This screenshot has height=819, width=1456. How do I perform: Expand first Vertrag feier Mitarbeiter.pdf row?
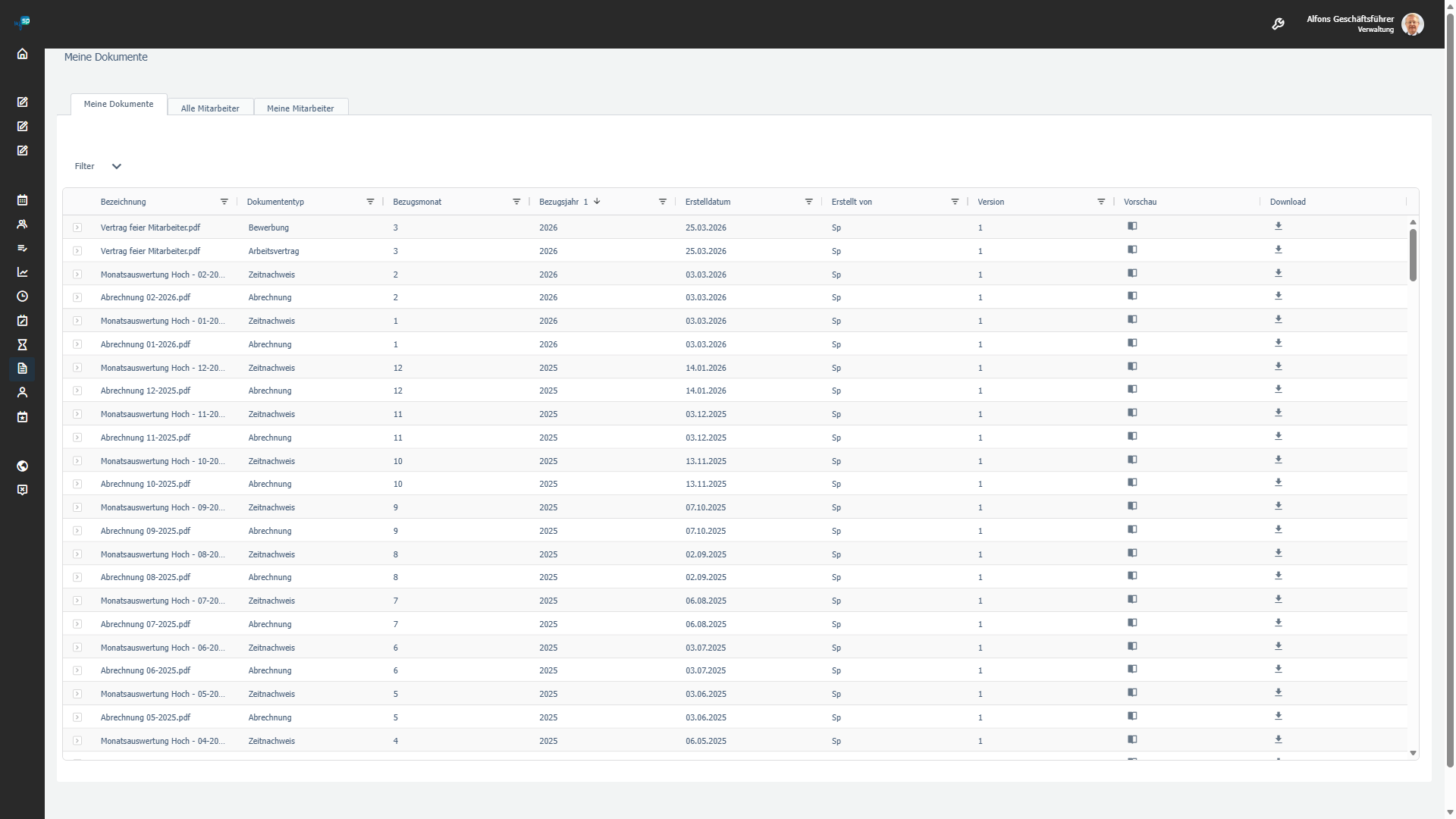click(77, 227)
